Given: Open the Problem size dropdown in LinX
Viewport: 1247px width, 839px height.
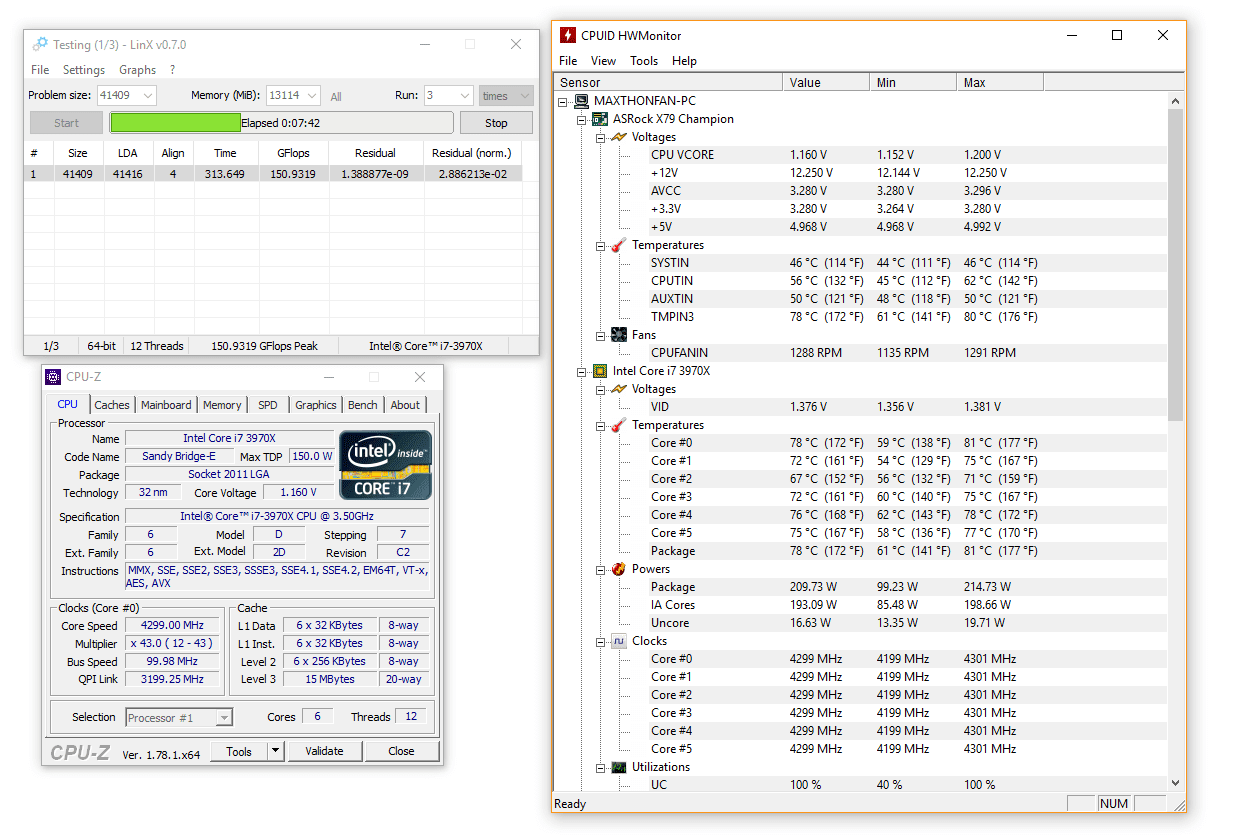Looking at the screenshot, I should [x=148, y=96].
